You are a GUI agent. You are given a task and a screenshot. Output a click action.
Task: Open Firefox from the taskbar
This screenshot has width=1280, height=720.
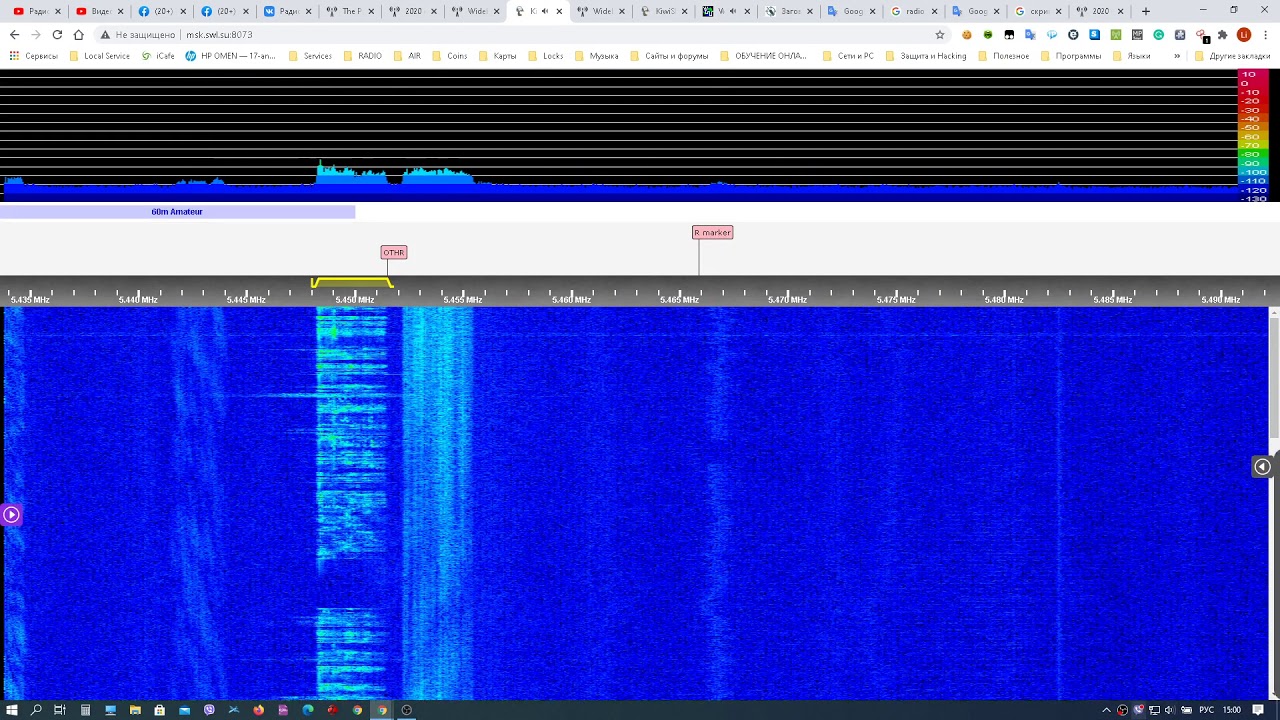(259, 710)
